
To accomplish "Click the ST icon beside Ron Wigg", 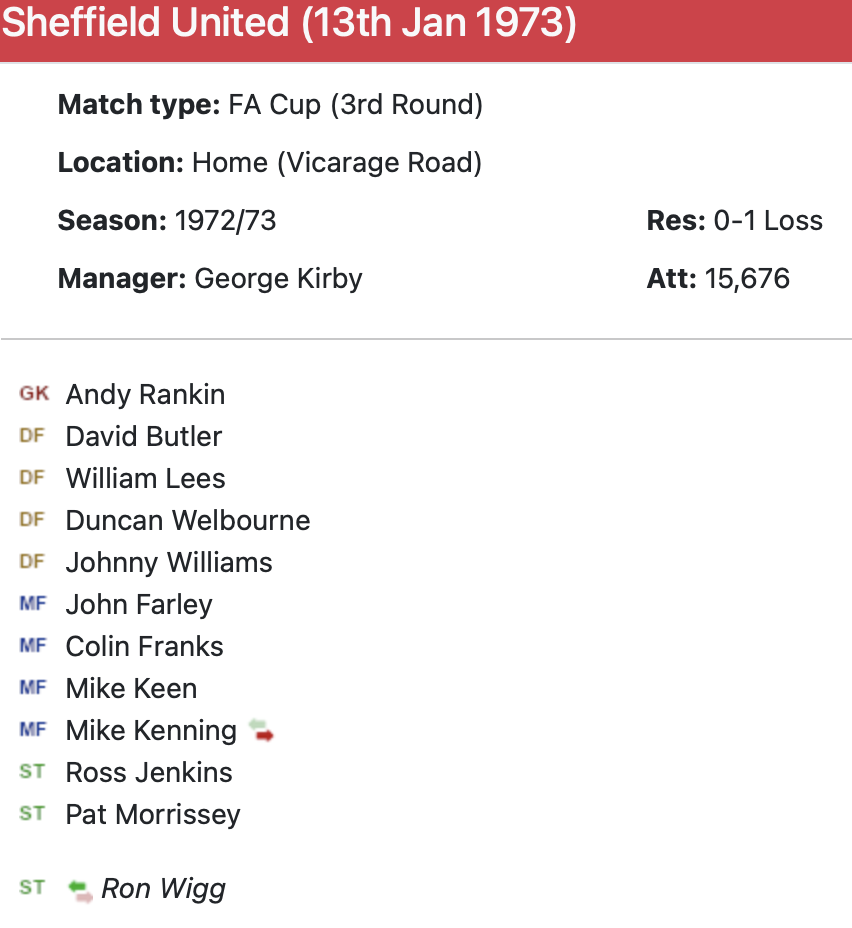I will [32, 888].
